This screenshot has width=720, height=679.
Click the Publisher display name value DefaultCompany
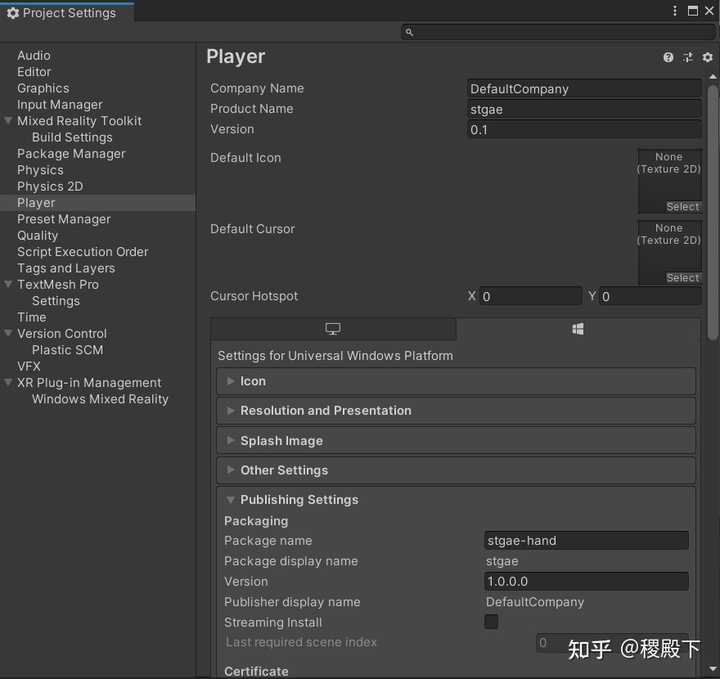[x=535, y=601]
